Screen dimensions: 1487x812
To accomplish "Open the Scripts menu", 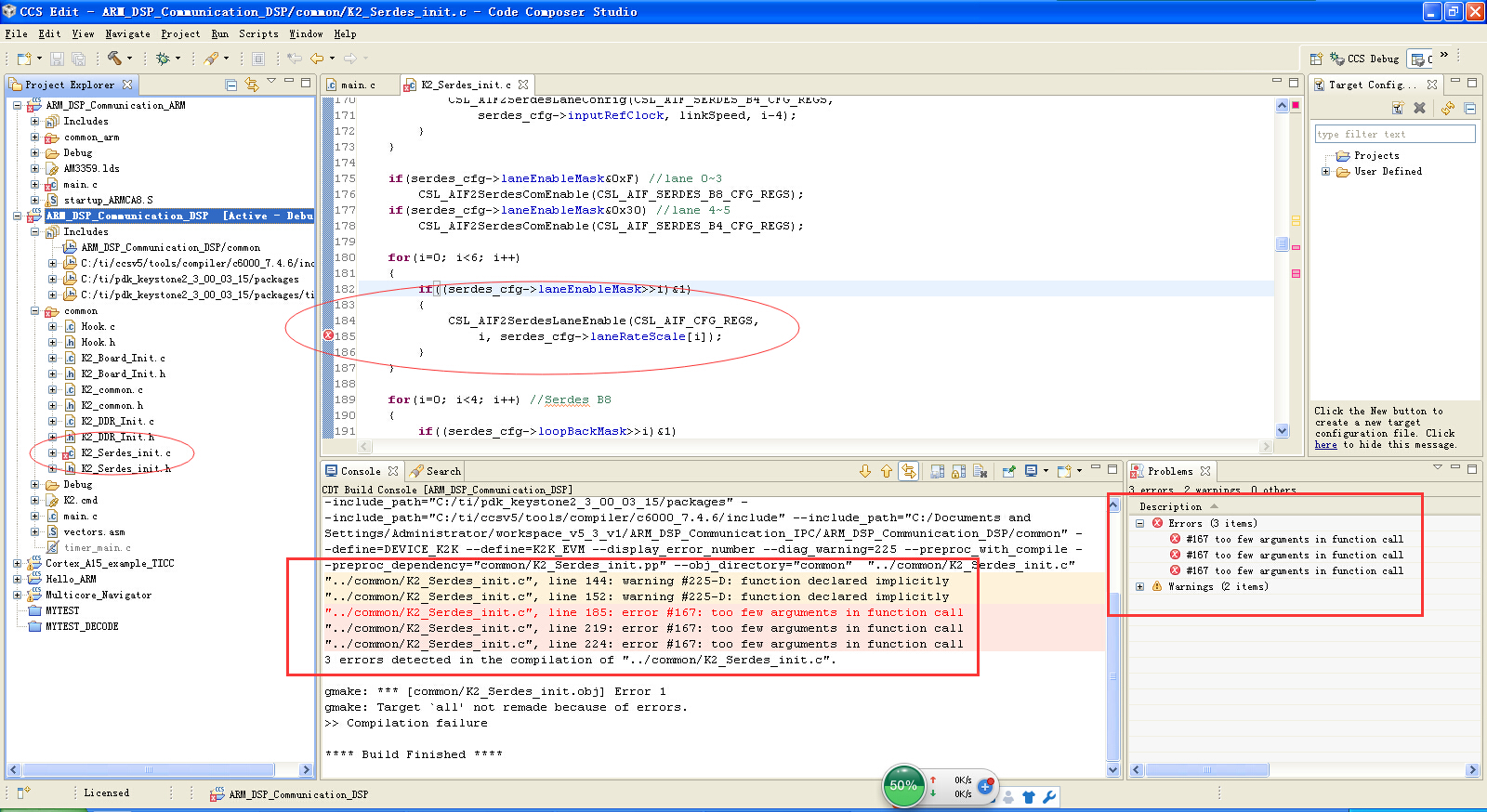I will point(258,33).
